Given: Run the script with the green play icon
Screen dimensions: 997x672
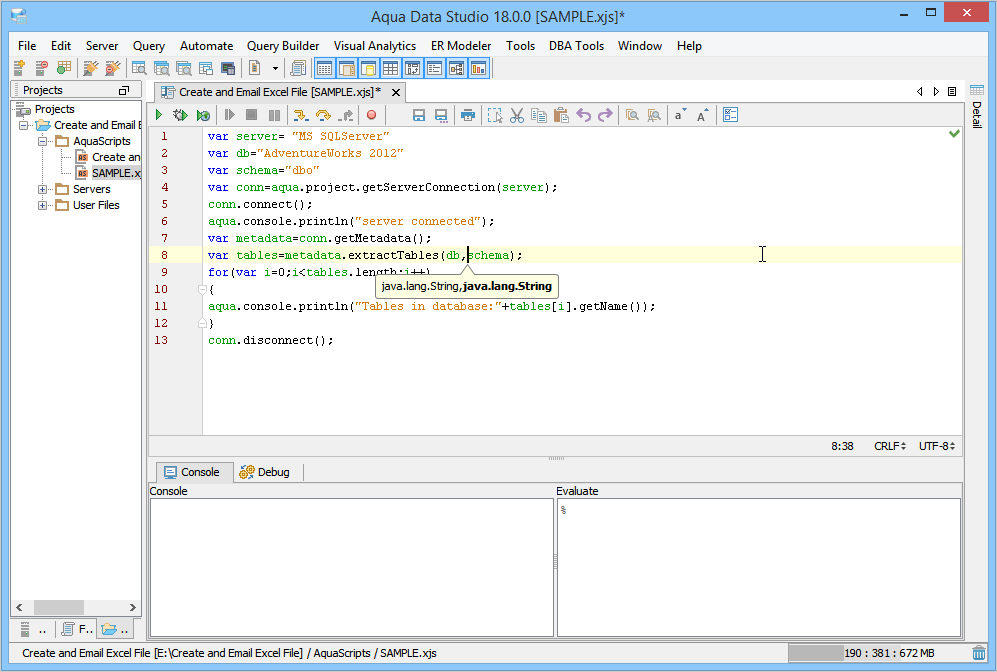Looking at the screenshot, I should [x=159, y=116].
